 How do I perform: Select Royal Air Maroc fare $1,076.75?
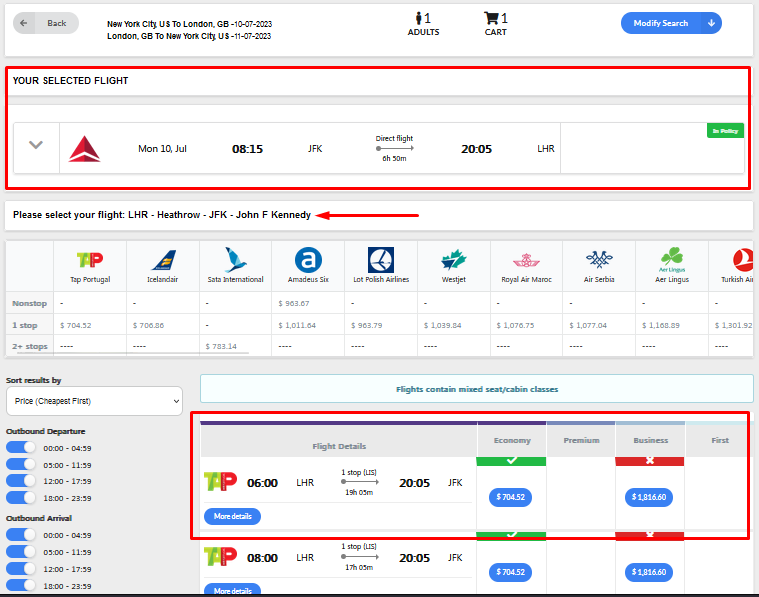(515, 325)
